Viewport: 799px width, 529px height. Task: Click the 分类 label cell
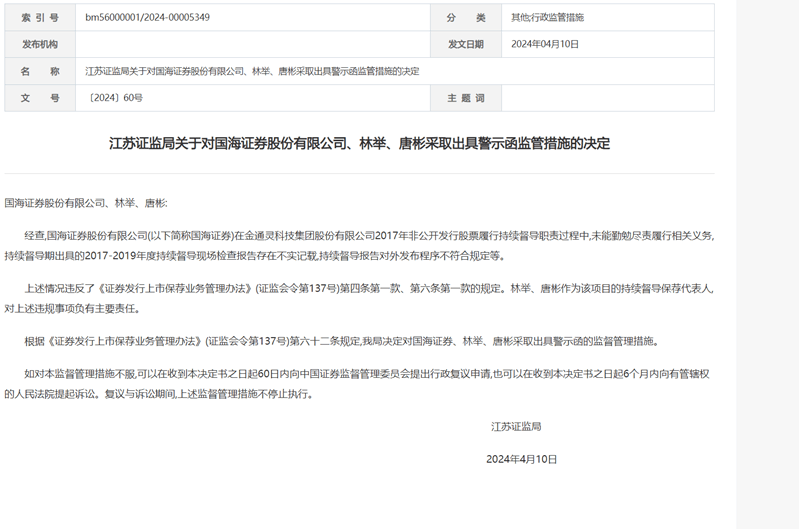(x=466, y=17)
